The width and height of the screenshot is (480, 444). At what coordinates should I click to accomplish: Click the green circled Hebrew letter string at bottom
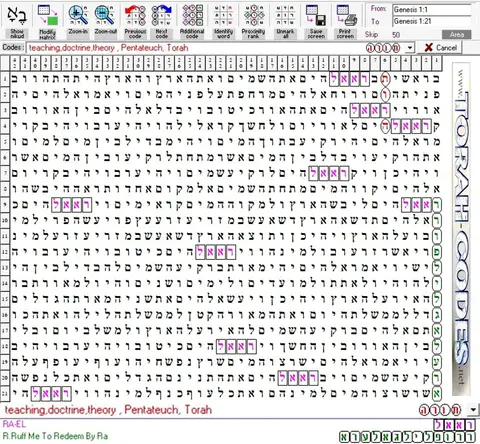click(x=407, y=437)
